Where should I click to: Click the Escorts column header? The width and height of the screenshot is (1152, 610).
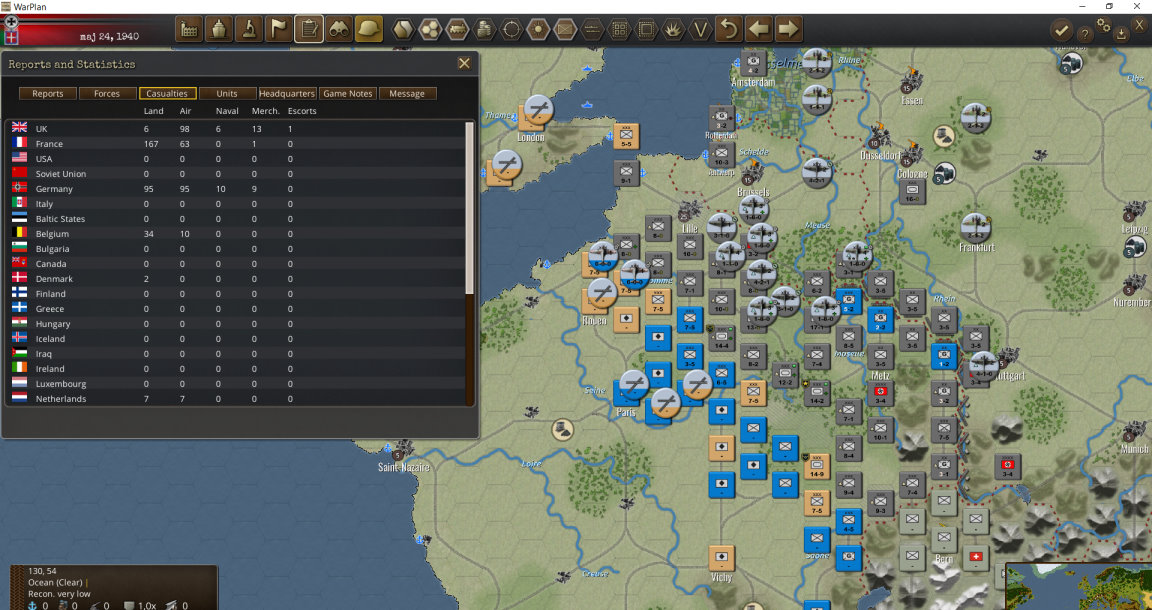[302, 111]
